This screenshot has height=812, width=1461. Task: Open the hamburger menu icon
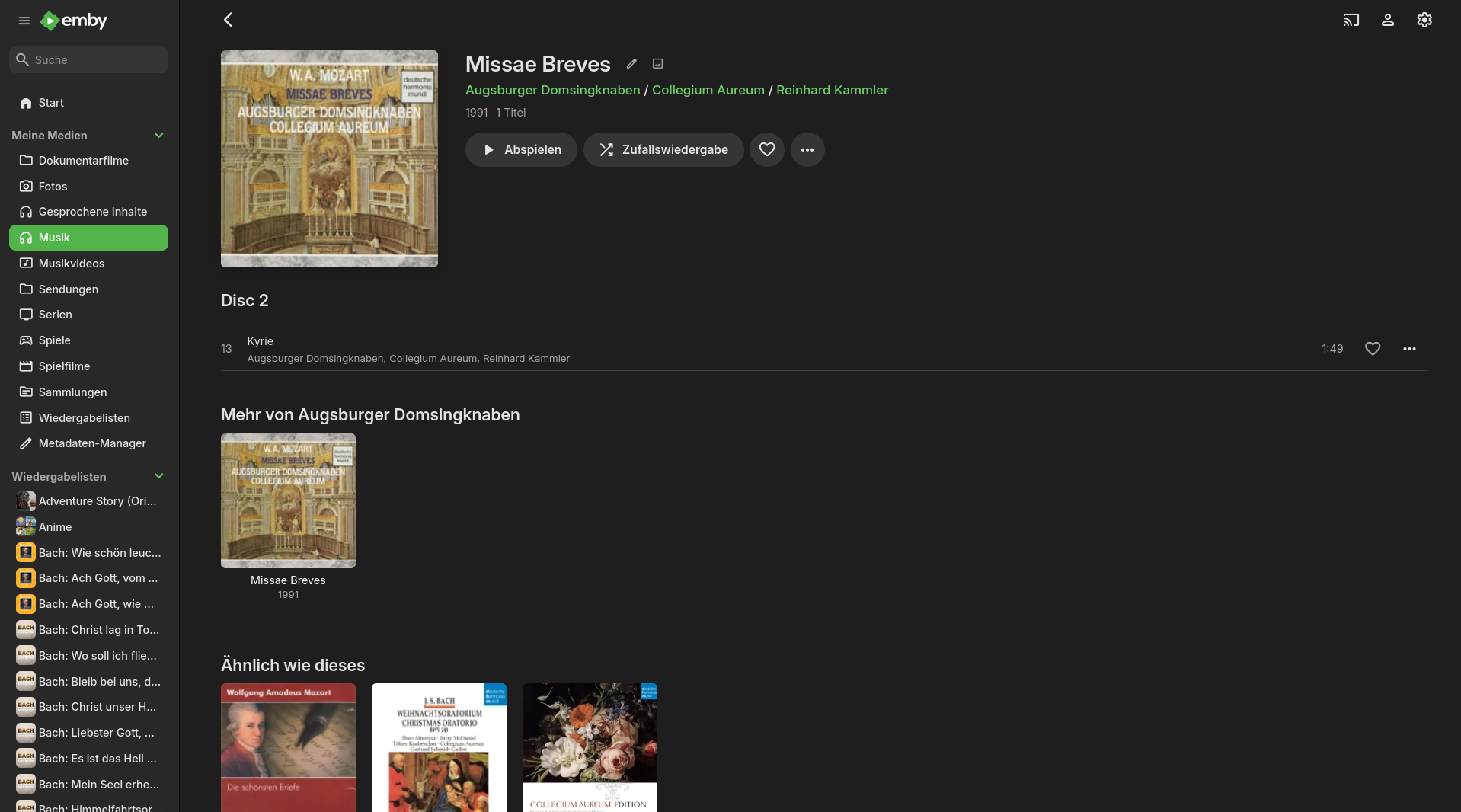click(24, 21)
